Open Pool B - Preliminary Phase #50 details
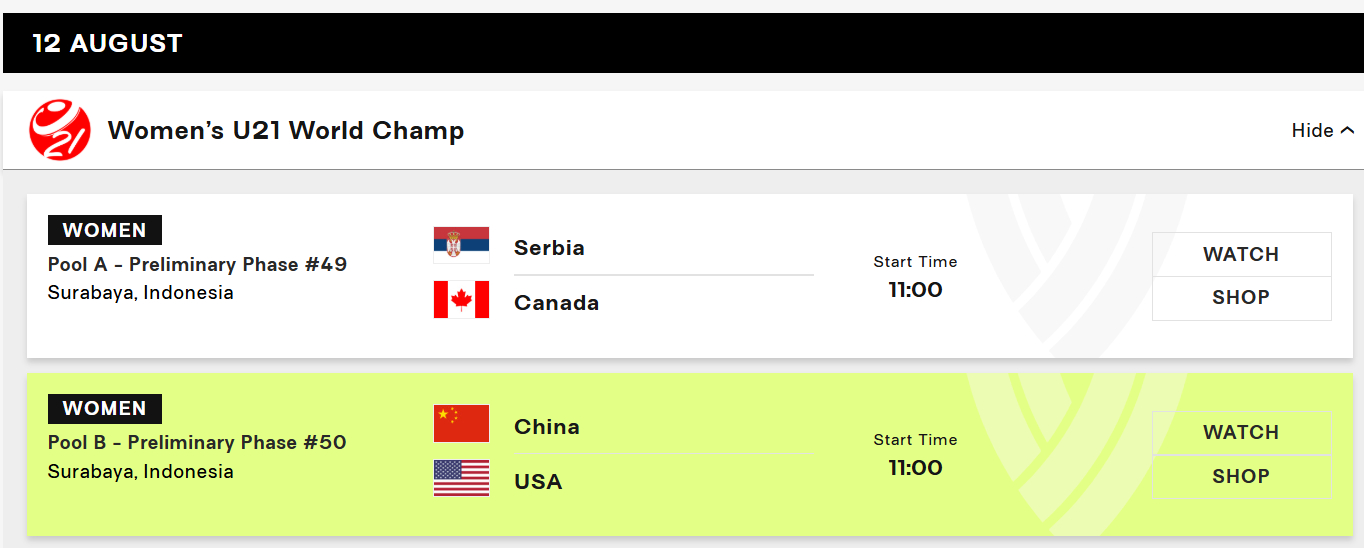This screenshot has height=548, width=1364. pyautogui.click(x=197, y=442)
